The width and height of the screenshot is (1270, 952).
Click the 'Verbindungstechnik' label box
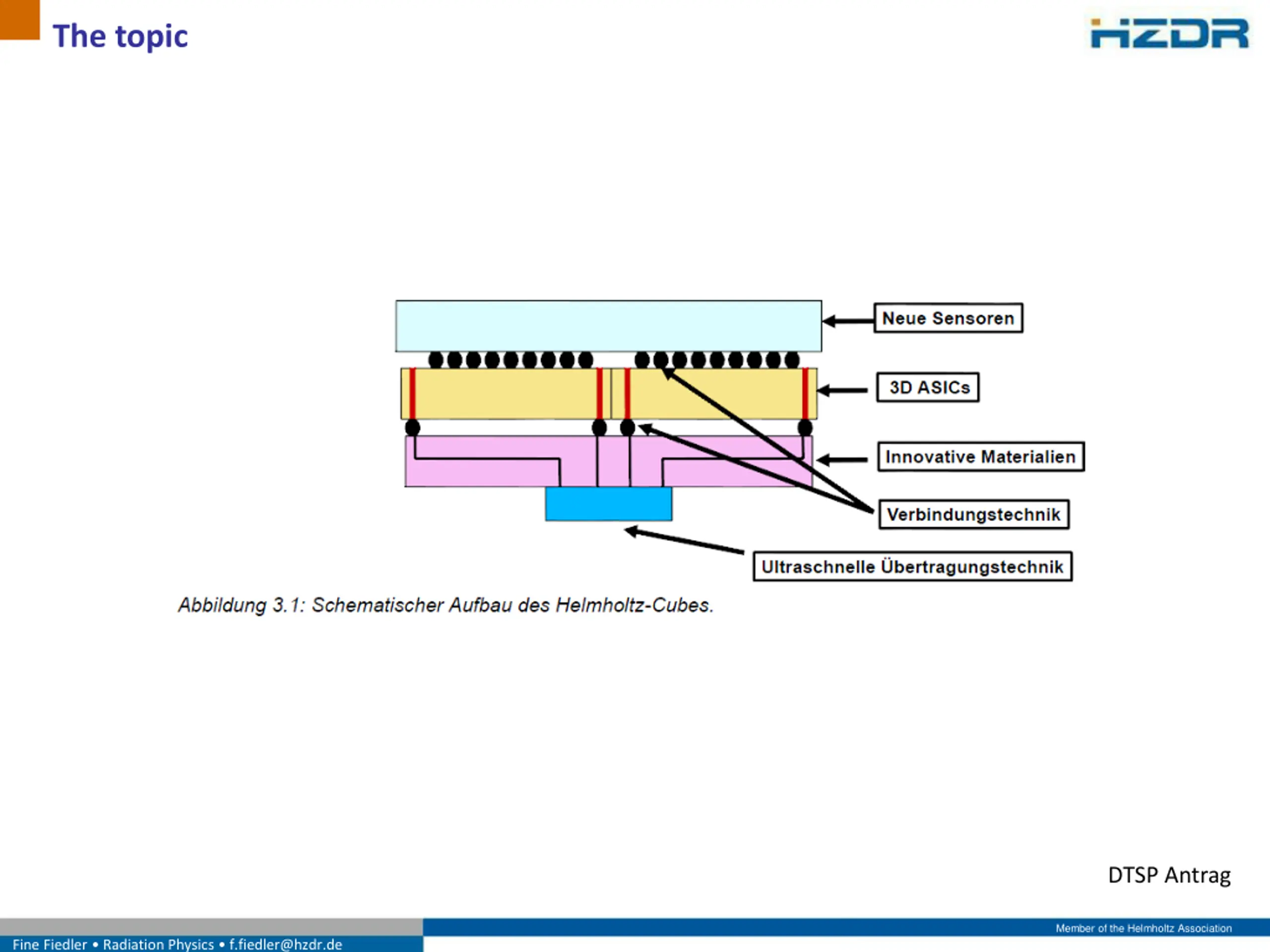click(974, 514)
